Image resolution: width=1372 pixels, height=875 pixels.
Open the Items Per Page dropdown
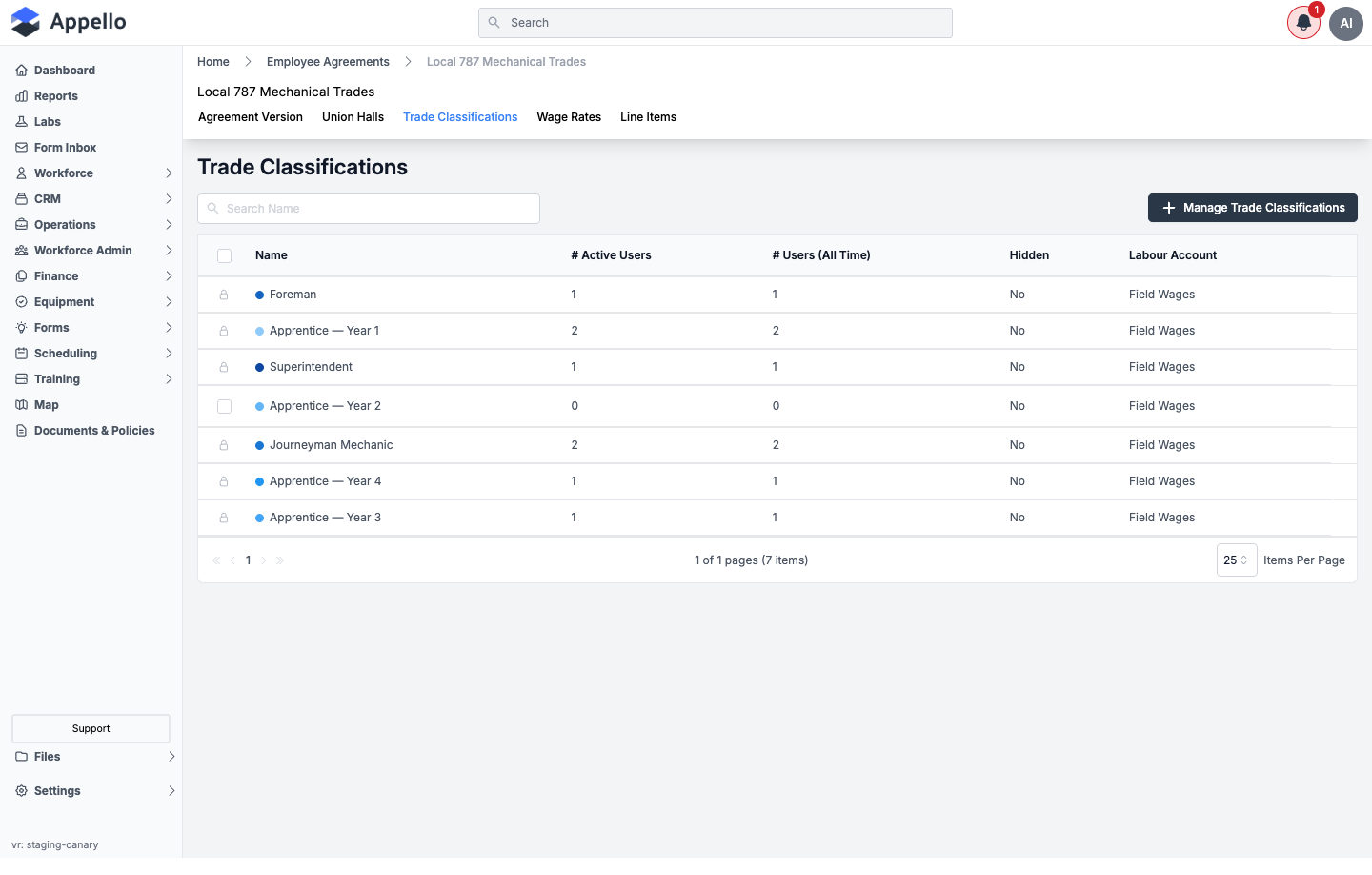click(1237, 560)
